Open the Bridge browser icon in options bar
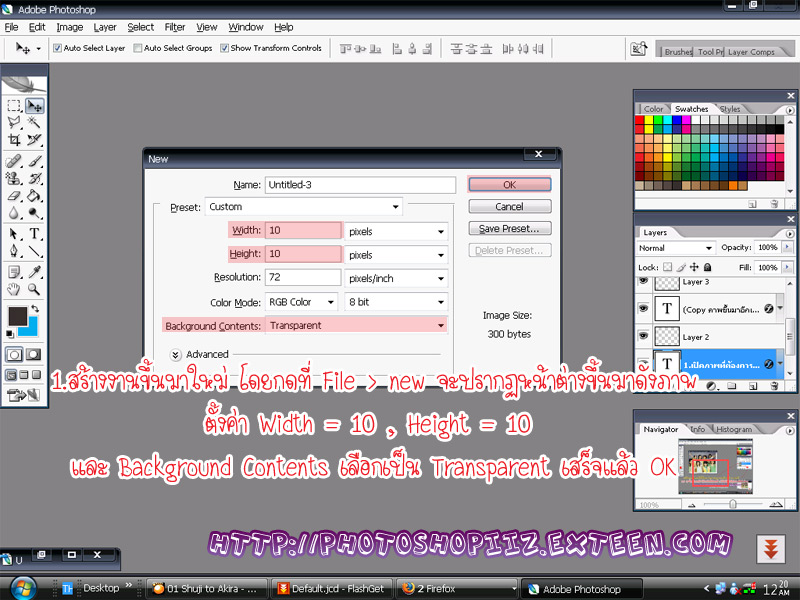 coord(639,49)
